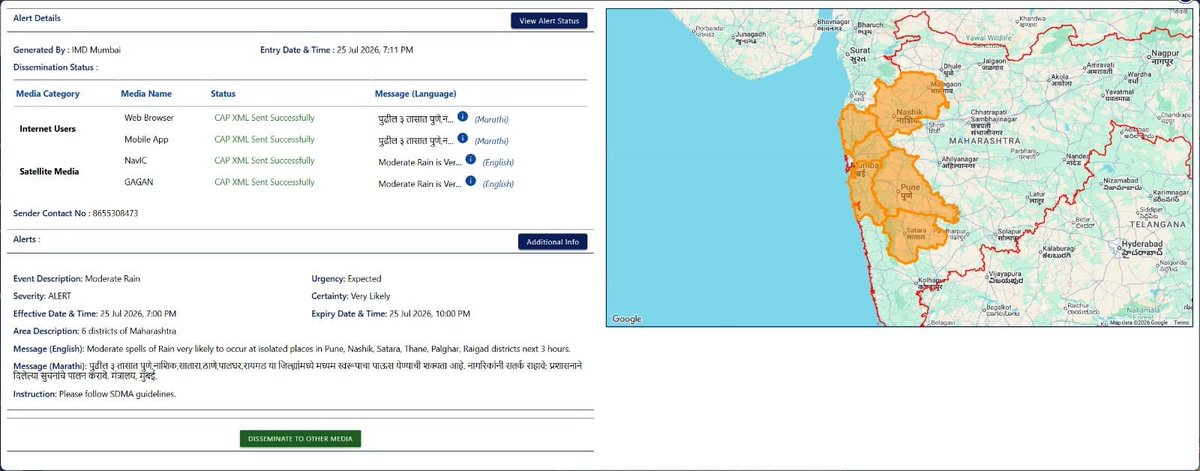This screenshot has height=471, width=1200.
Task: Click Mobile App's CAP XML Sent Successfully status
Action: point(264,139)
